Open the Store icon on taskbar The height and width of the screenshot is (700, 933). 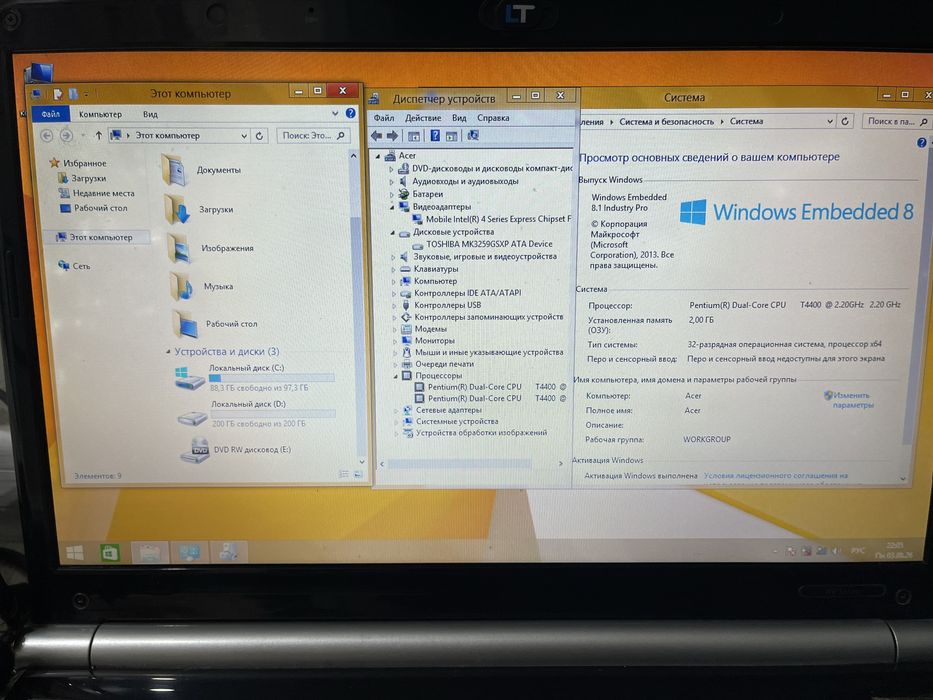(111, 553)
